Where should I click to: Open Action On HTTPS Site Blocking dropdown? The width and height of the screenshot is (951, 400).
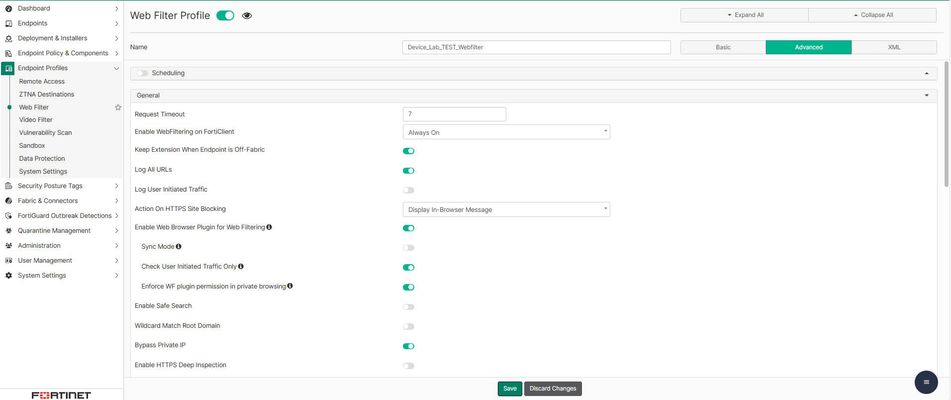pos(506,210)
